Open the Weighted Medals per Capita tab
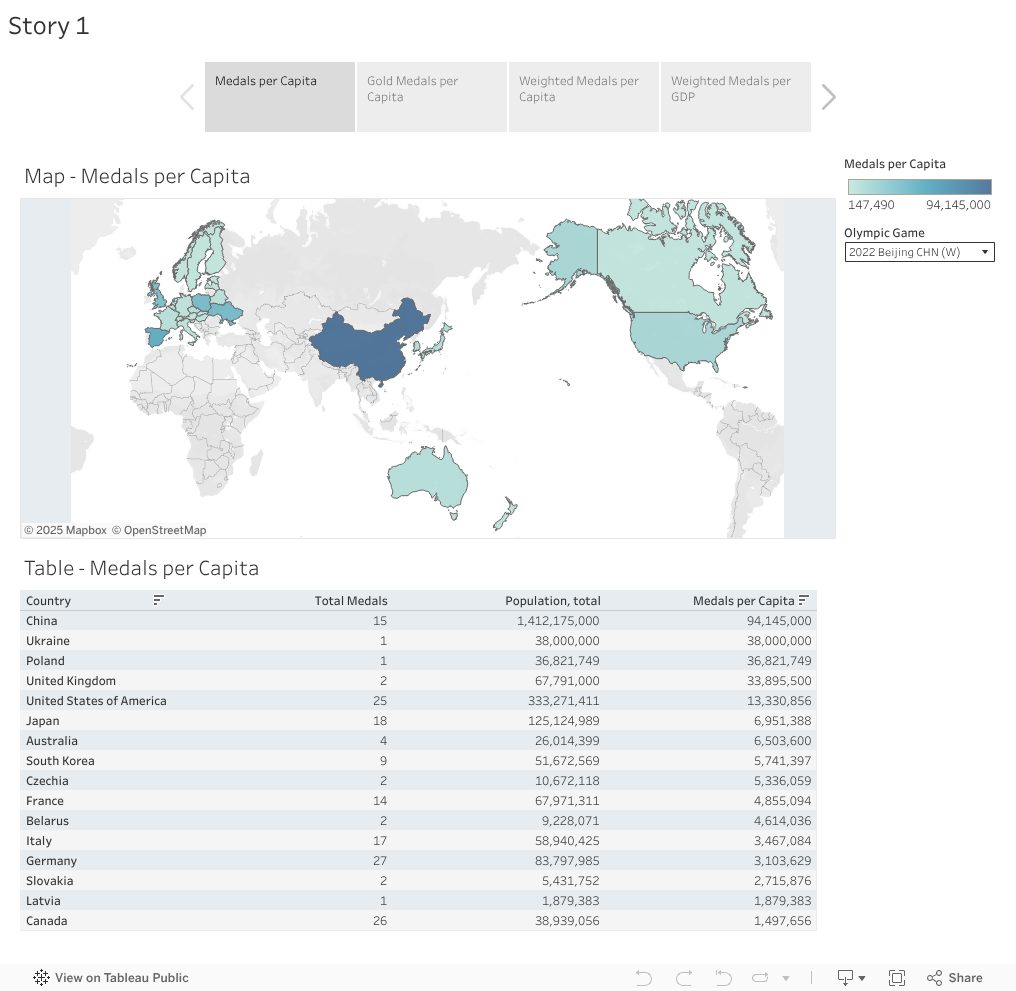Image resolution: width=1016 pixels, height=991 pixels. tap(584, 97)
